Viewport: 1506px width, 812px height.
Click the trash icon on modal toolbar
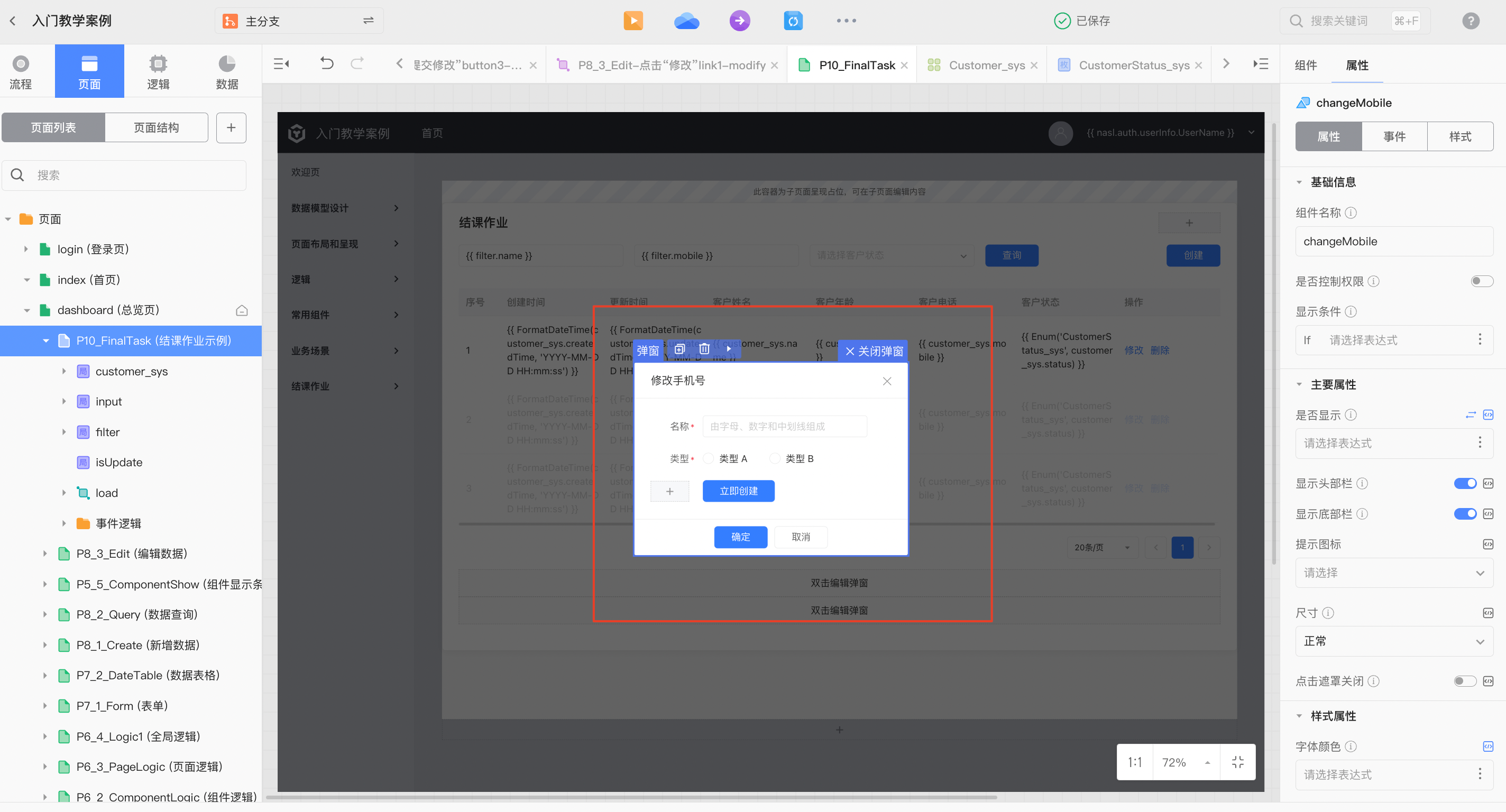click(x=704, y=349)
